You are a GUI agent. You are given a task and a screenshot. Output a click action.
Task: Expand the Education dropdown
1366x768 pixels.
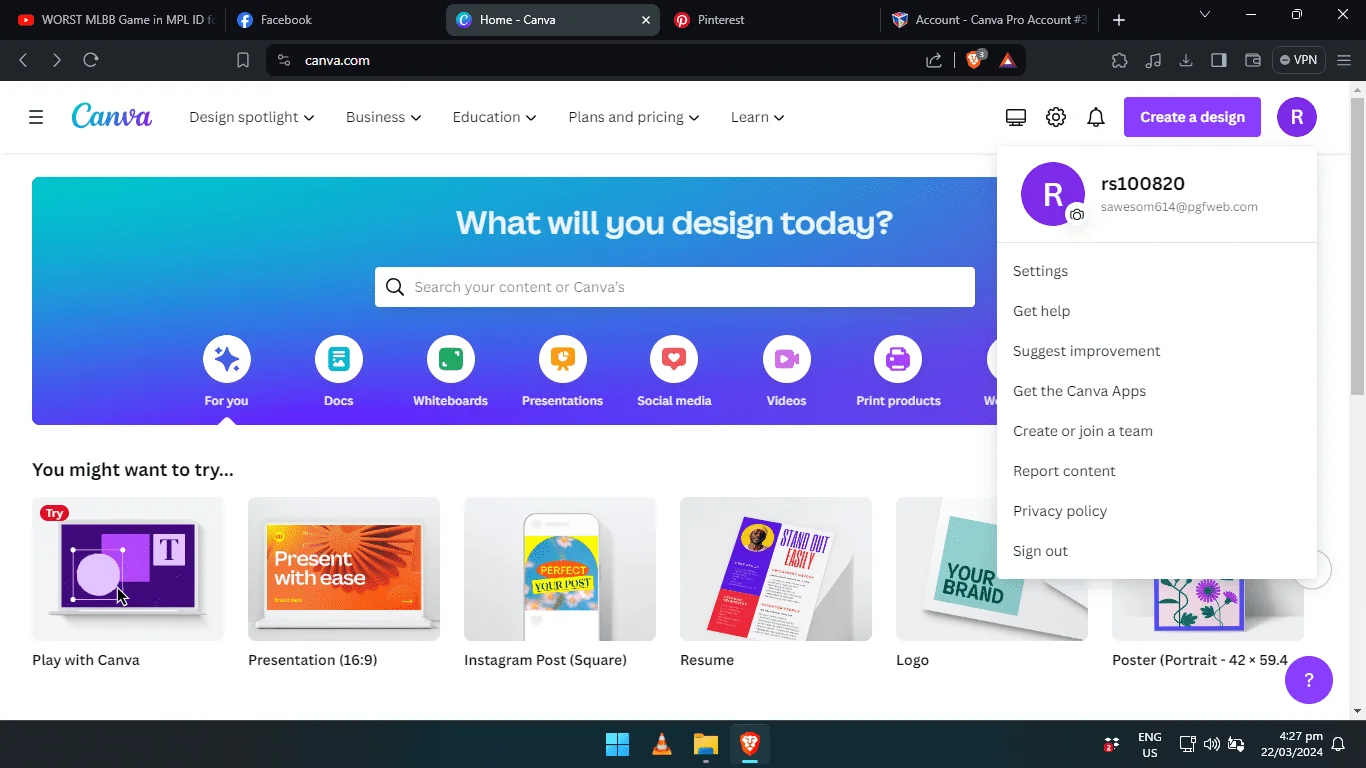pyautogui.click(x=495, y=117)
